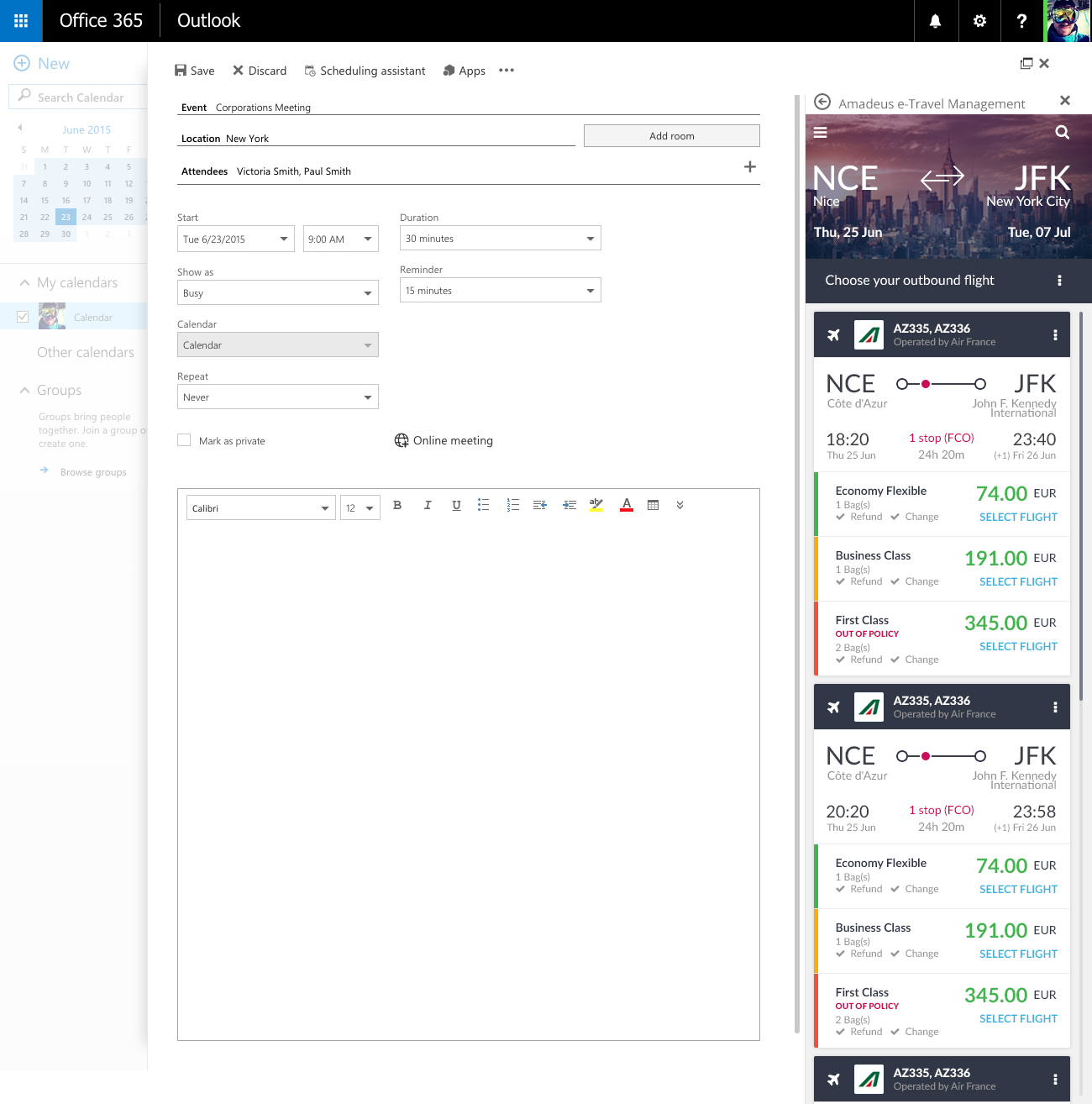Apply red font color
The image size is (1092, 1104).
point(627,505)
